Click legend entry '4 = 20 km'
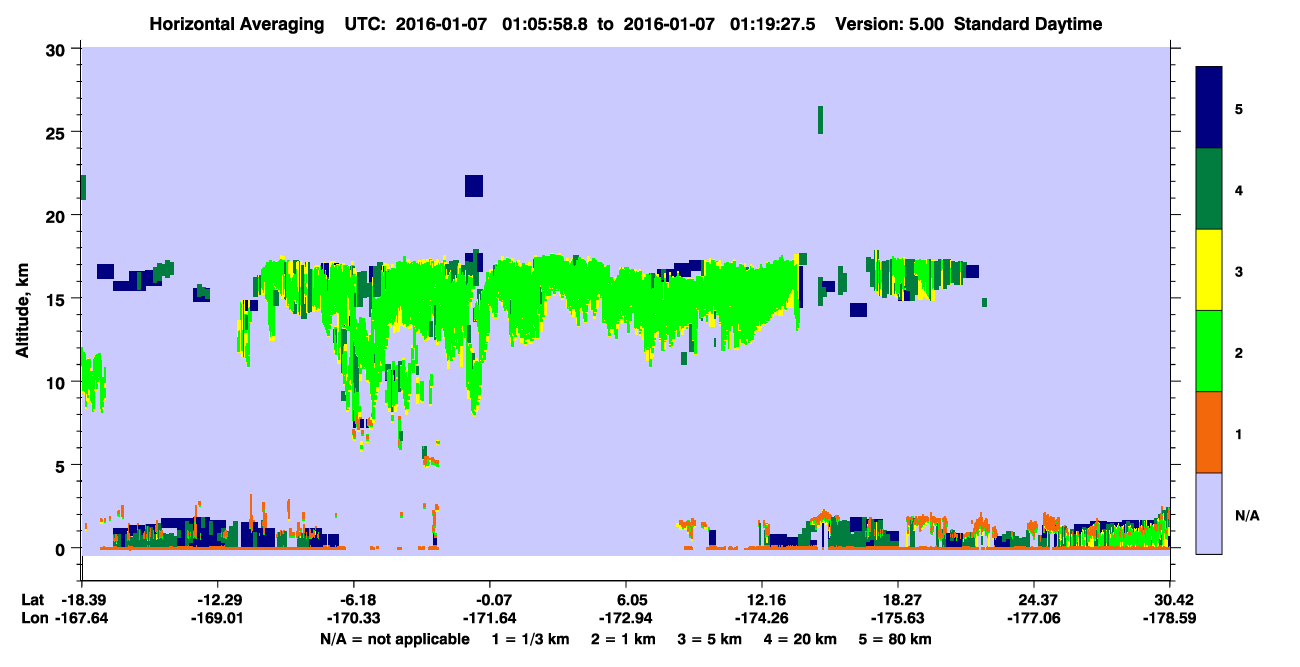Screen dimensions: 1300x667 click(x=800, y=638)
